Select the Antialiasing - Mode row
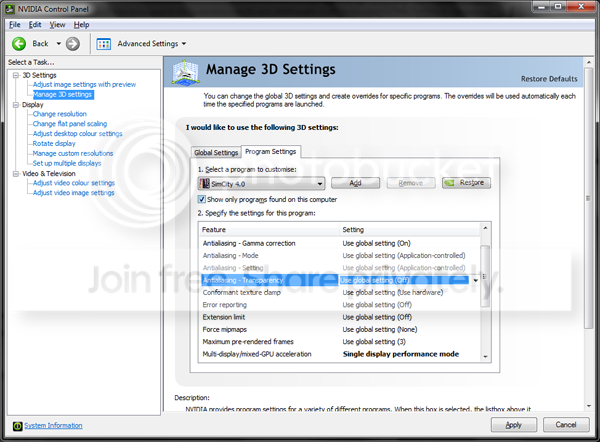This screenshot has height=442, width=600. click(340, 255)
